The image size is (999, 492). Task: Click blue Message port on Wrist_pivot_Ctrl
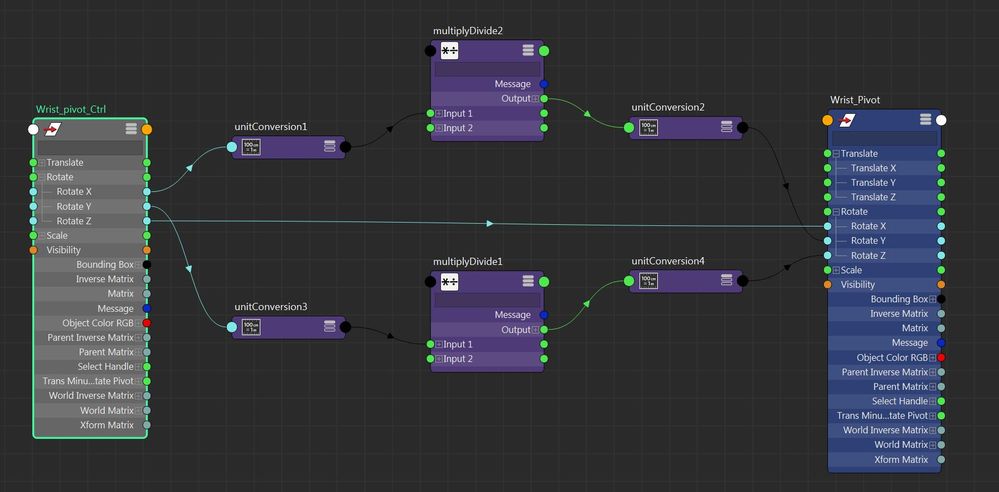click(x=147, y=308)
